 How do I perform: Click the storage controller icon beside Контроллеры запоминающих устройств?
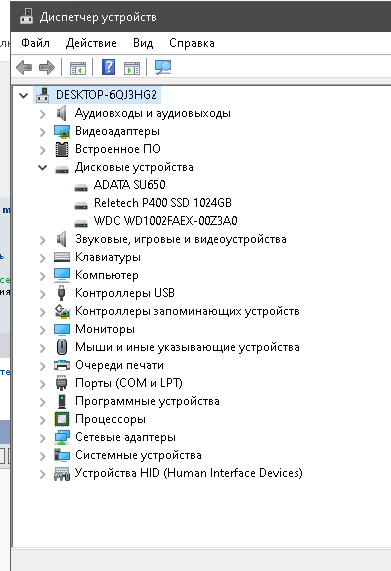[62, 311]
